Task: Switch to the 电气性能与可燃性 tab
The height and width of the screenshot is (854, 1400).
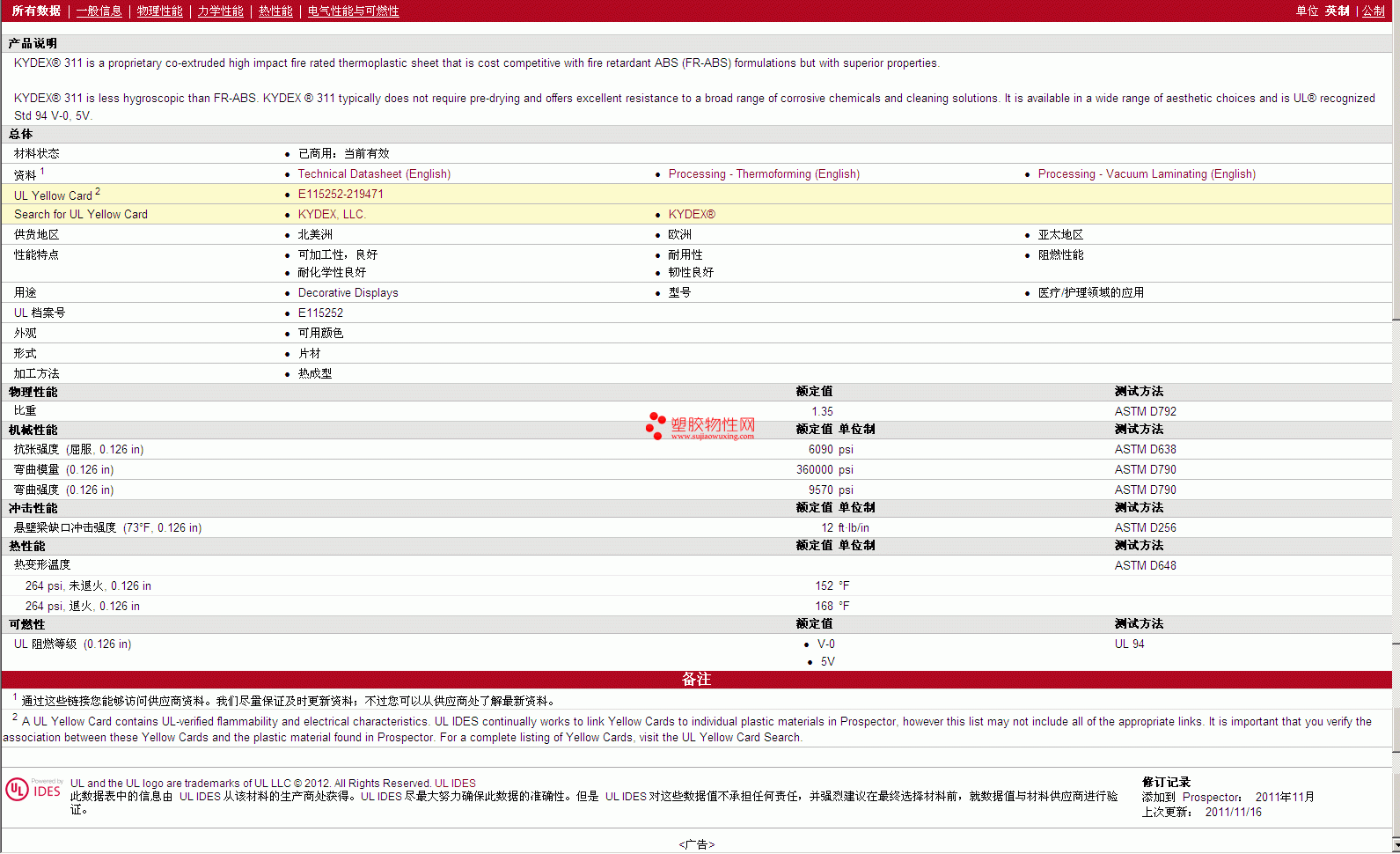Action: coord(353,11)
